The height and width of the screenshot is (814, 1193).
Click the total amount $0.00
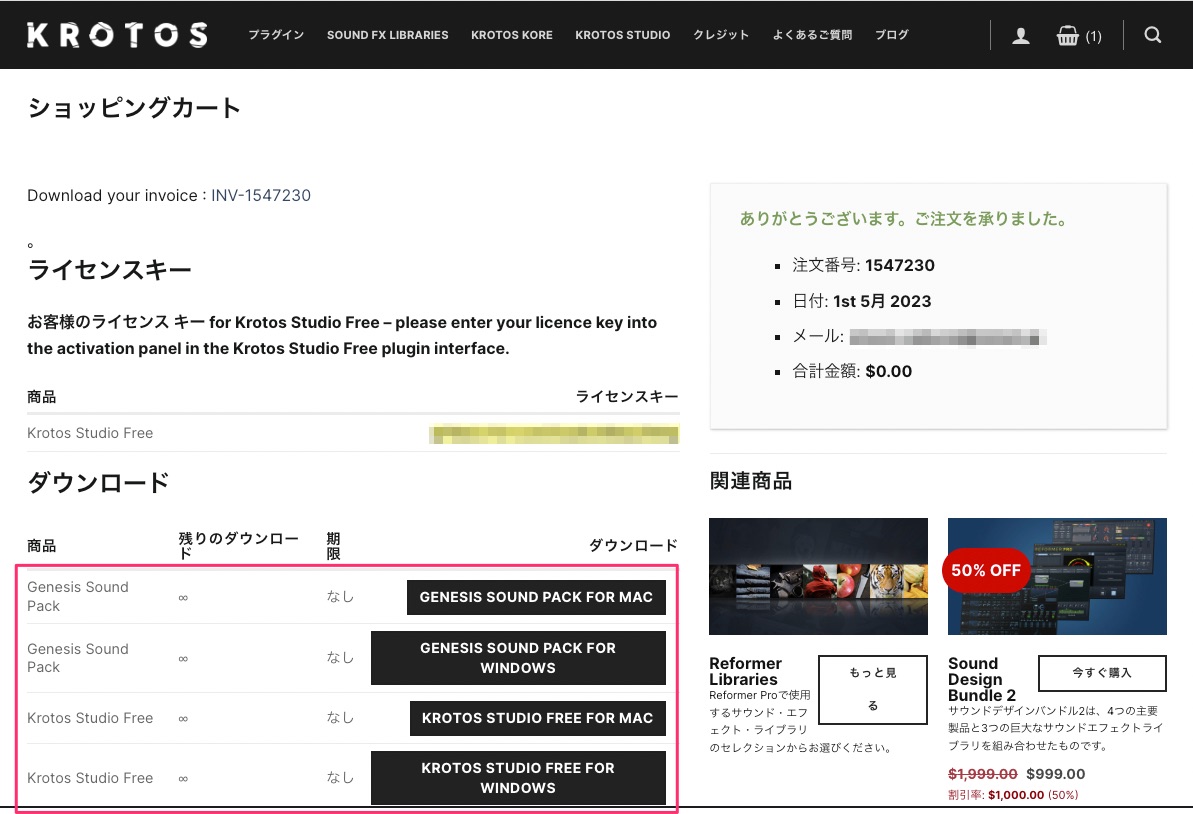889,371
